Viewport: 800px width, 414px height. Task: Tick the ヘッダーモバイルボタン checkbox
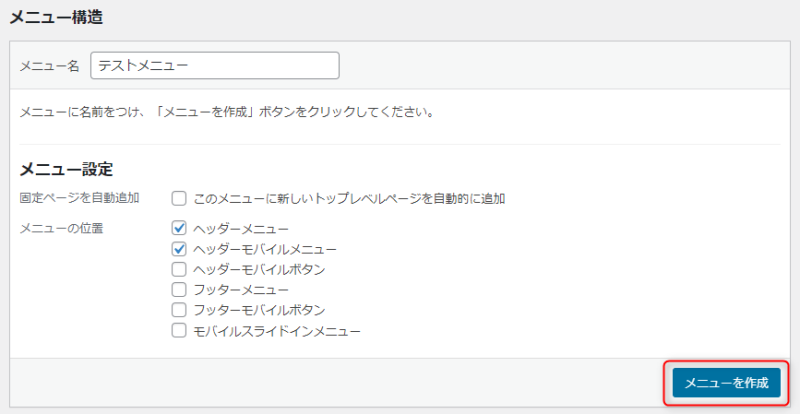[179, 269]
